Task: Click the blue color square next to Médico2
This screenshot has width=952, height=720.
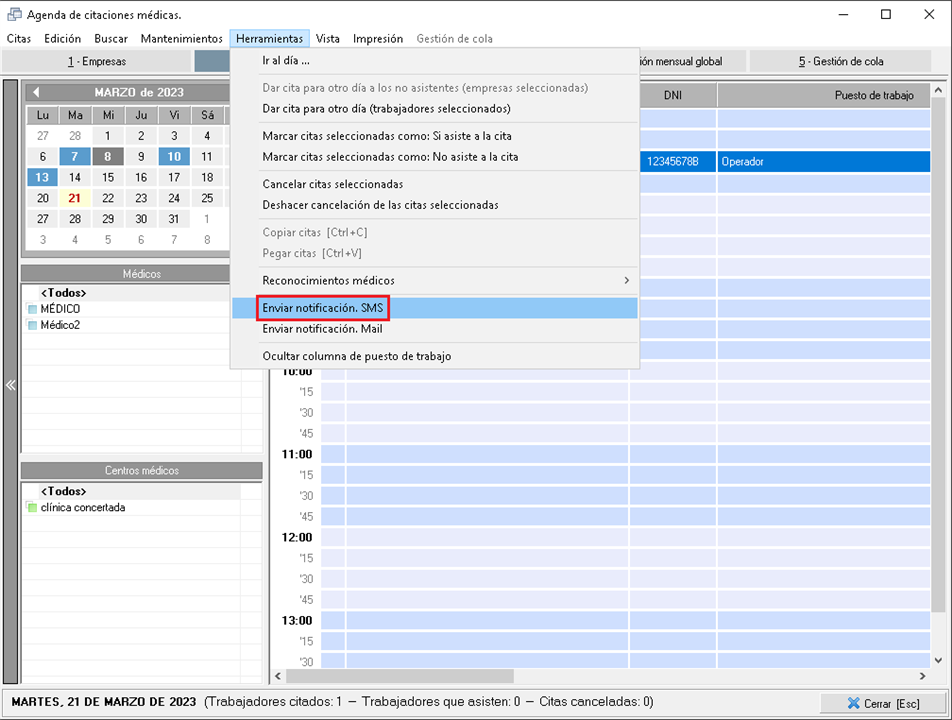Action: pyautogui.click(x=32, y=325)
